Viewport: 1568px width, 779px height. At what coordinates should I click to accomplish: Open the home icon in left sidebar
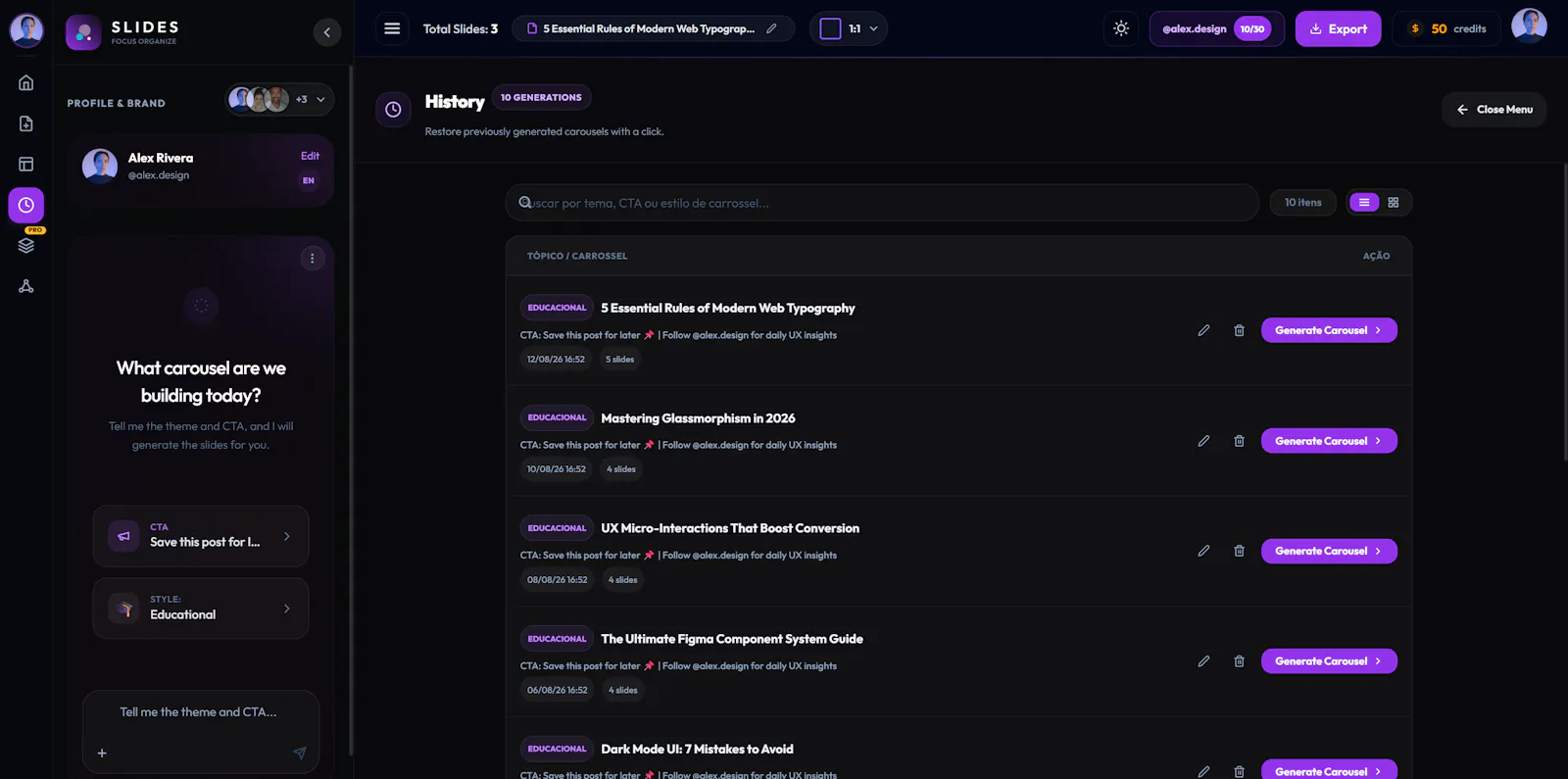(26, 83)
